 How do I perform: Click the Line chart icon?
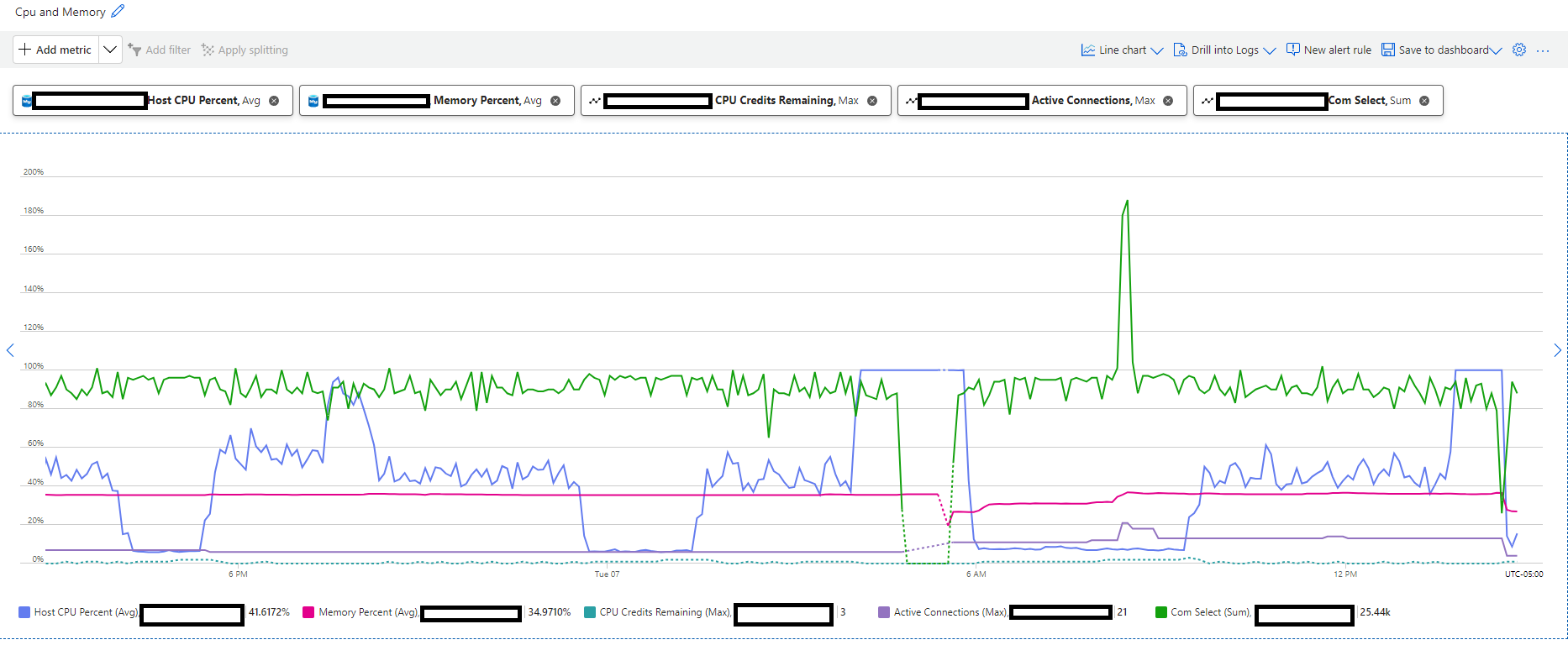click(x=1088, y=50)
